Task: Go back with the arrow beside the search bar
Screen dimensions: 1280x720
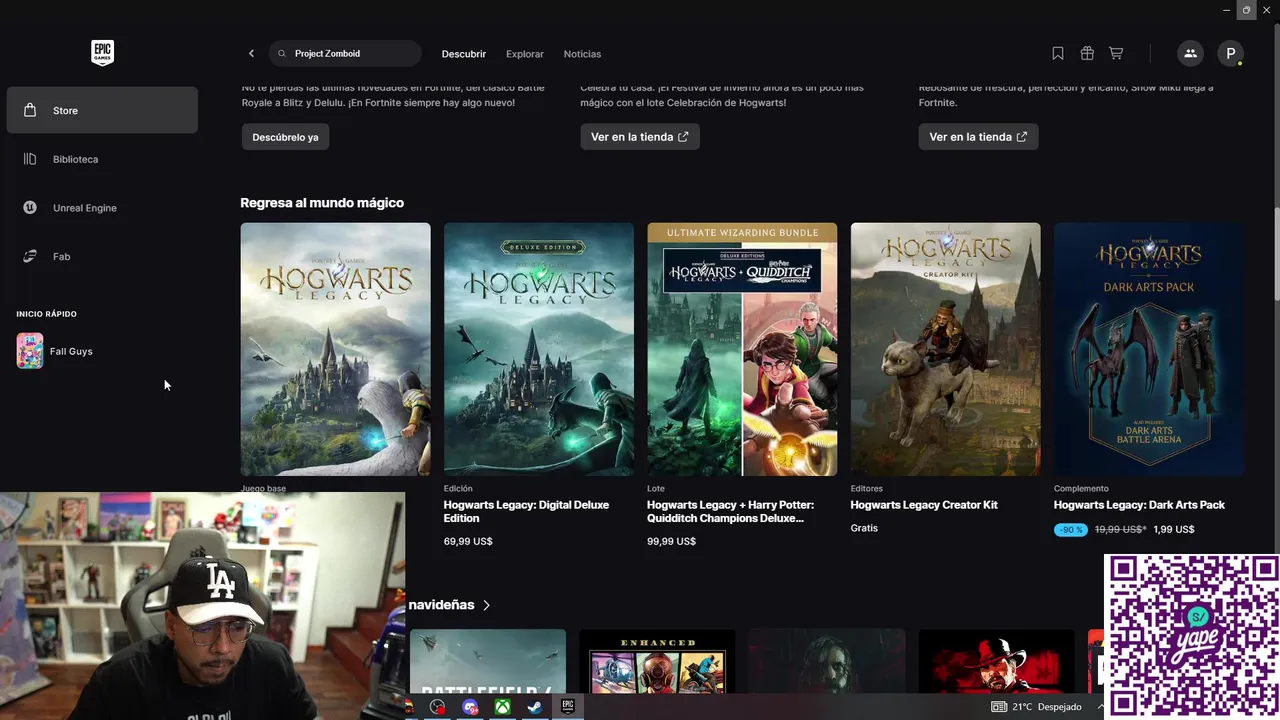Action: (251, 54)
